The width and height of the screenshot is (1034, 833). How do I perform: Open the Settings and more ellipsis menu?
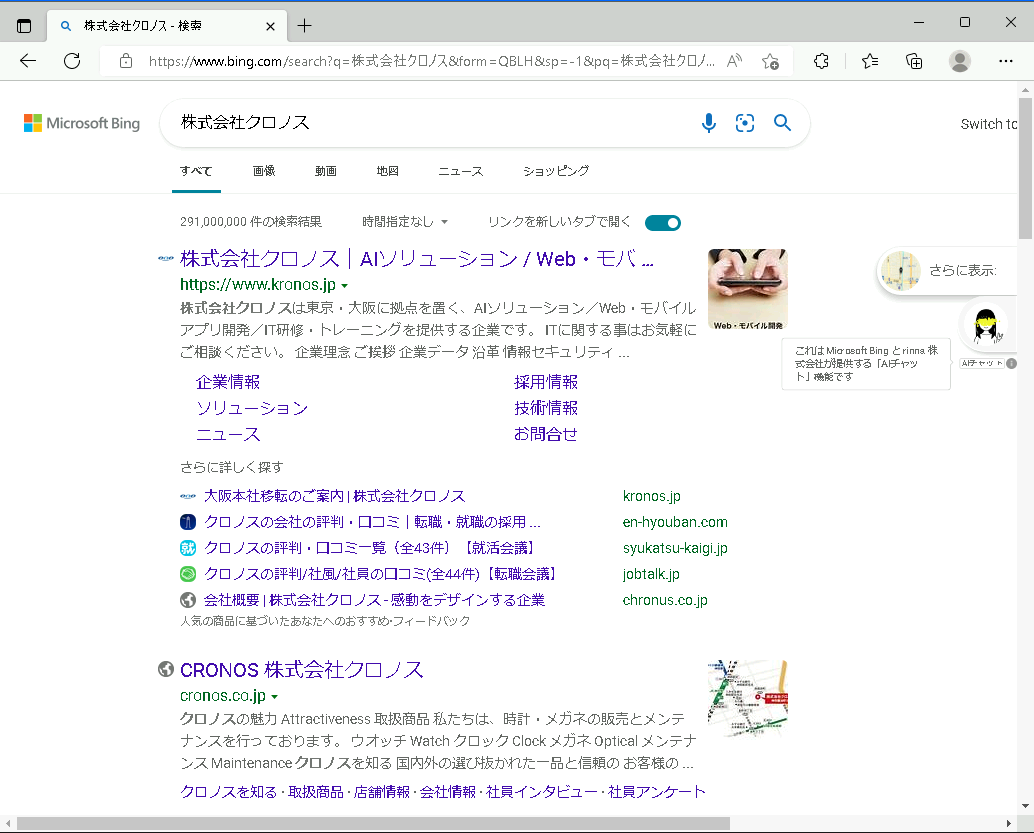tap(1006, 61)
